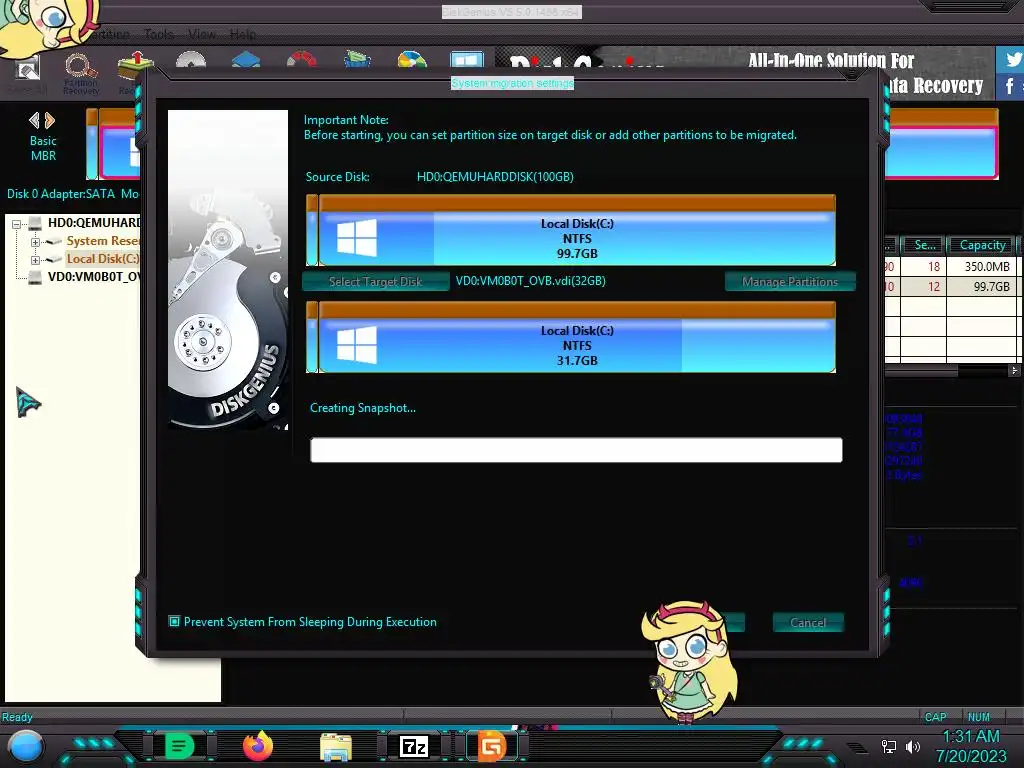Image resolution: width=1024 pixels, height=768 pixels.
Task: Toggle Prevent System From Sleeping checkbox
Action: (174, 622)
